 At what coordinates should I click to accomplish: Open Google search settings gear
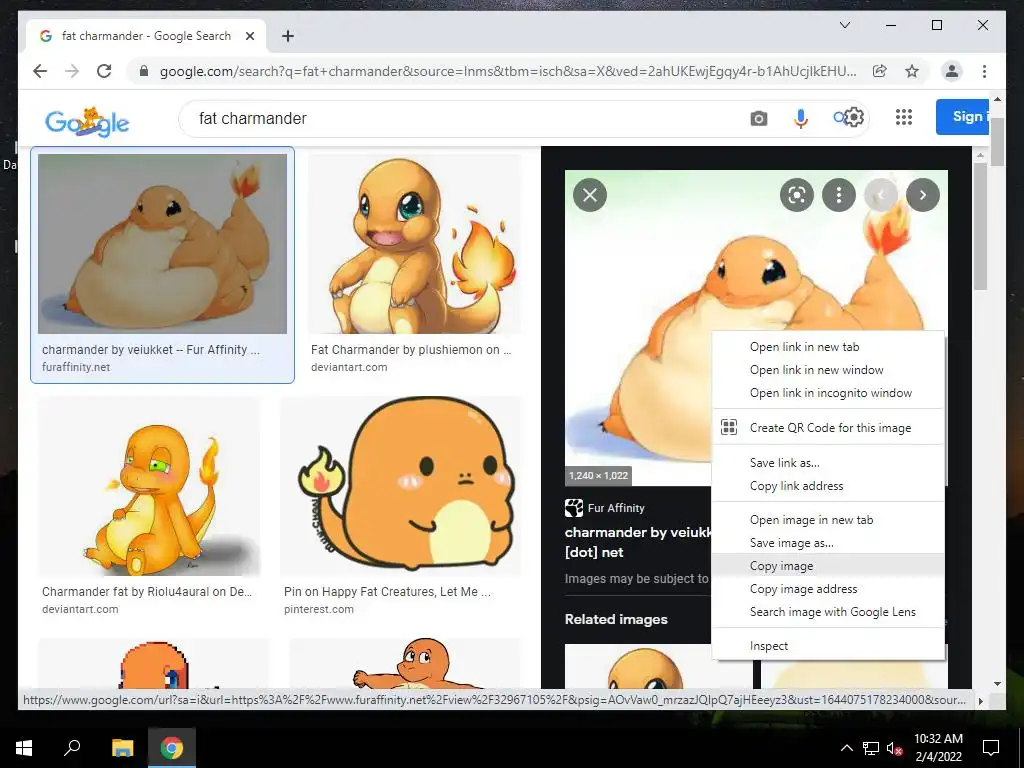[854, 118]
